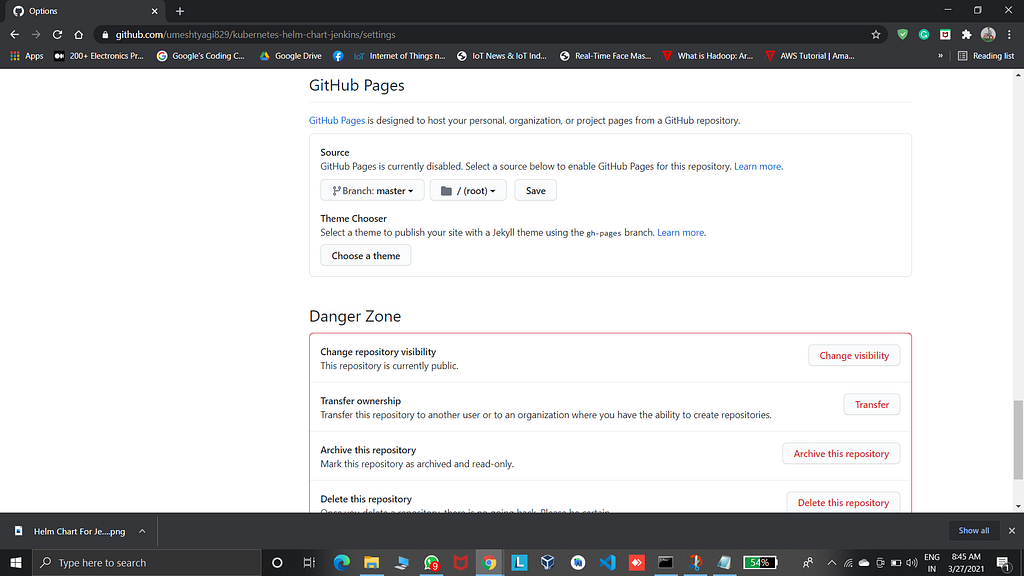Image resolution: width=1024 pixels, height=576 pixels.
Task: Open the What is Hadoop bookmark
Action: point(707,56)
